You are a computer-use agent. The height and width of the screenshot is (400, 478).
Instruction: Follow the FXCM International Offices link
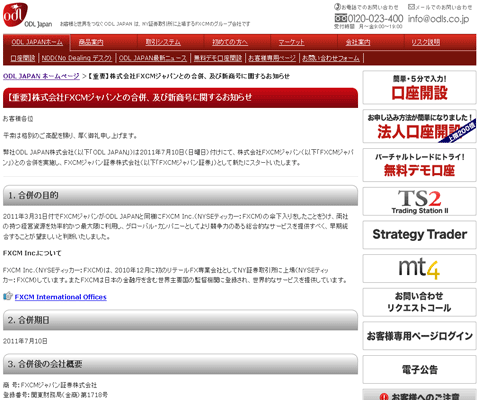[x=60, y=297]
